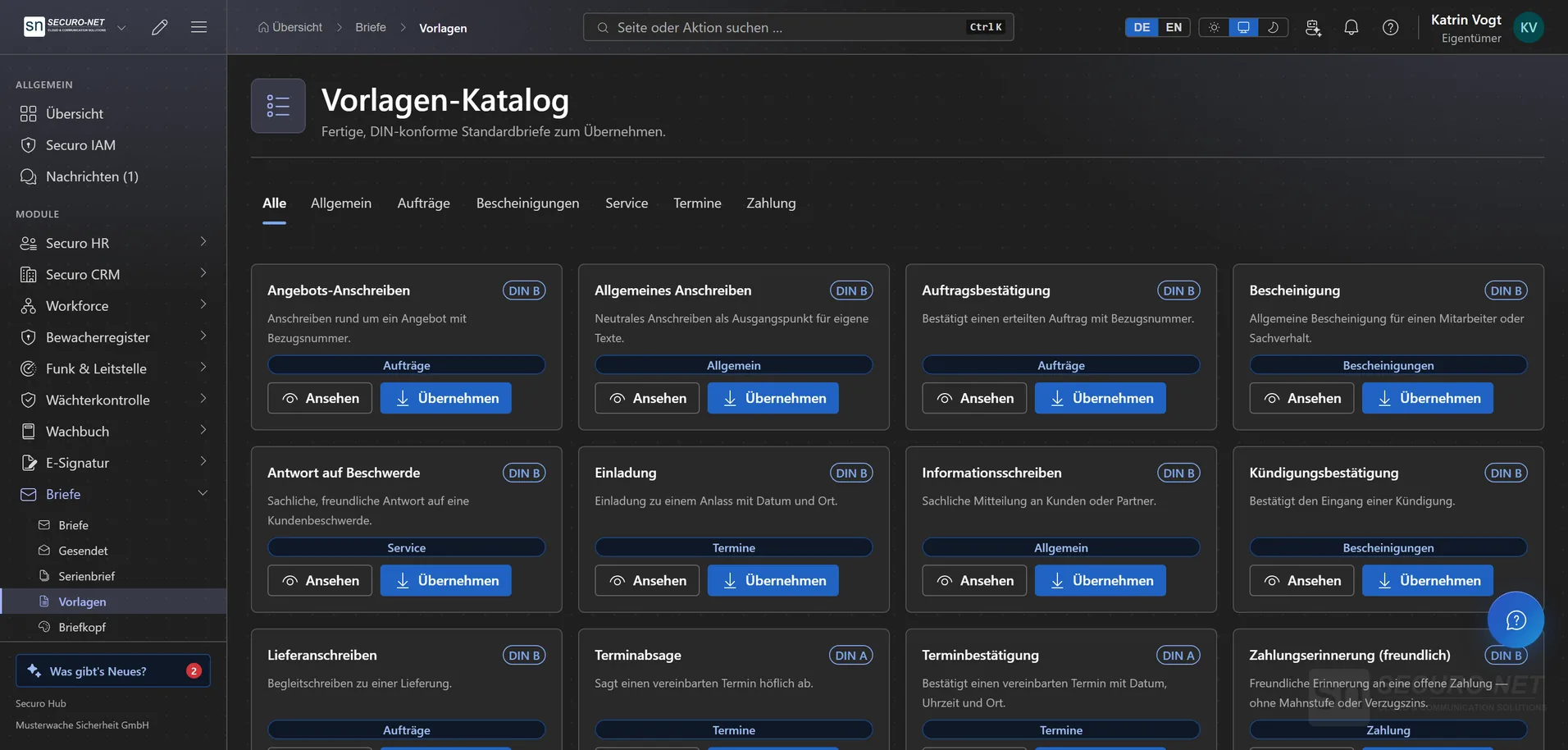This screenshot has height=750, width=1568.
Task: Switch to the Bescheinigungen tab
Action: click(527, 203)
